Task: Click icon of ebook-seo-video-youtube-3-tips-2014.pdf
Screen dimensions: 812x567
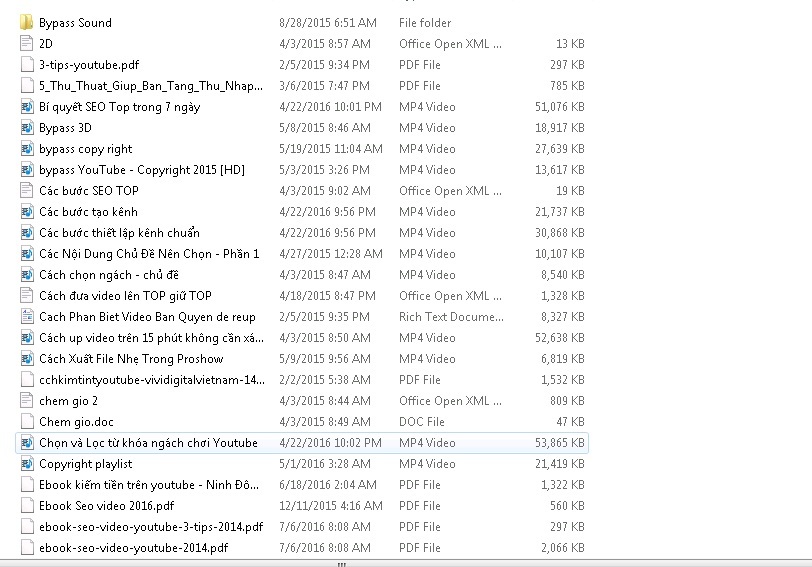Action: coord(26,527)
